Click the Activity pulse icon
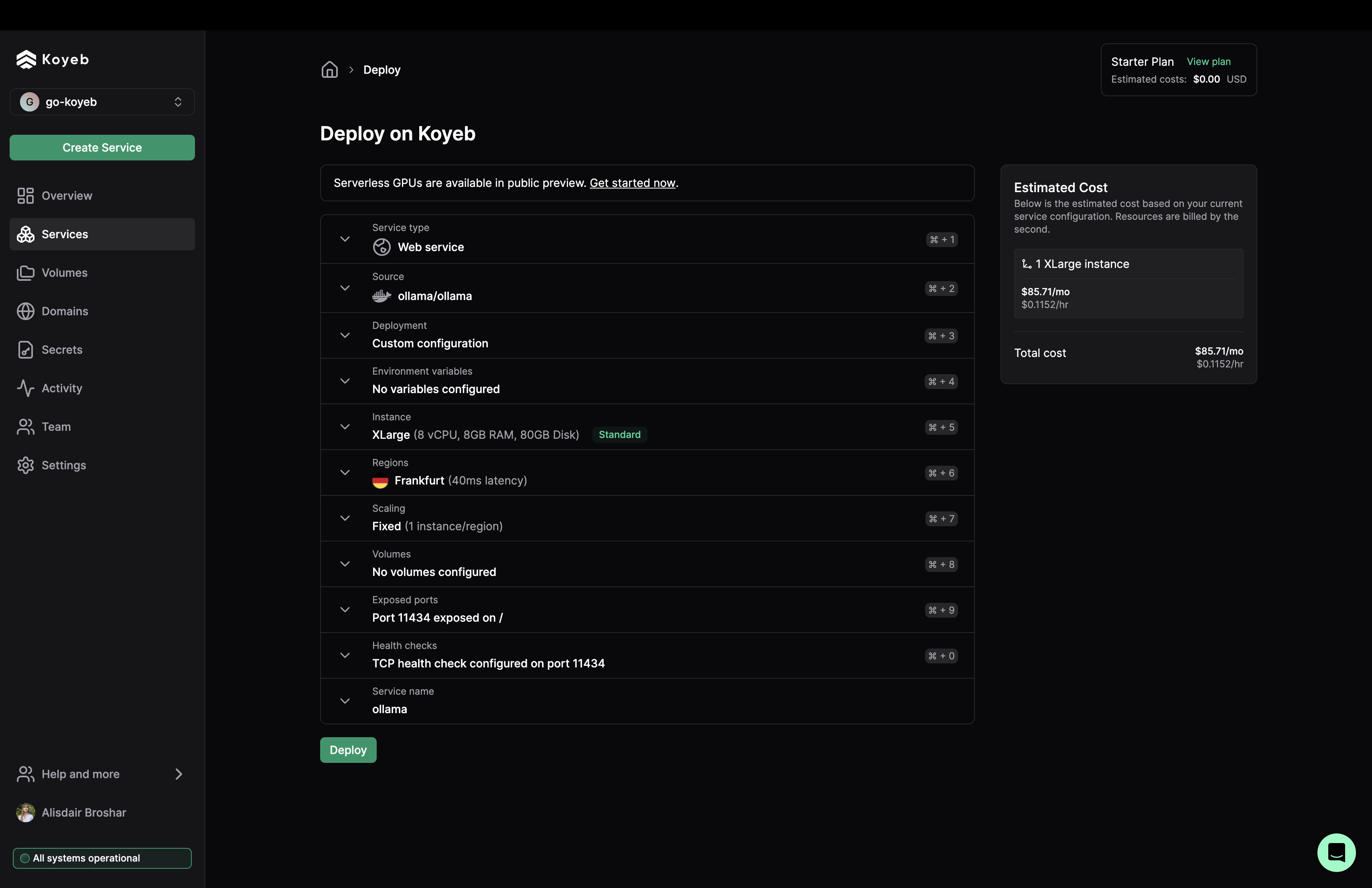The height and width of the screenshot is (888, 1372). tap(25, 388)
